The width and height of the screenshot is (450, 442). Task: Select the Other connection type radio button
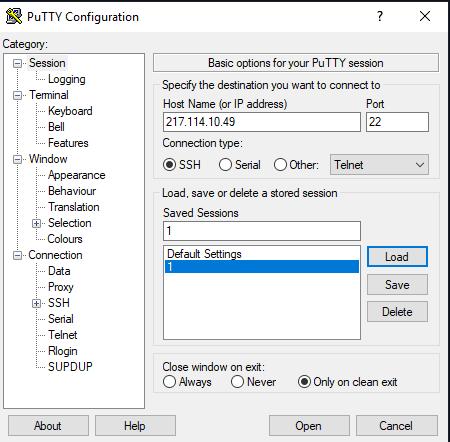280,165
